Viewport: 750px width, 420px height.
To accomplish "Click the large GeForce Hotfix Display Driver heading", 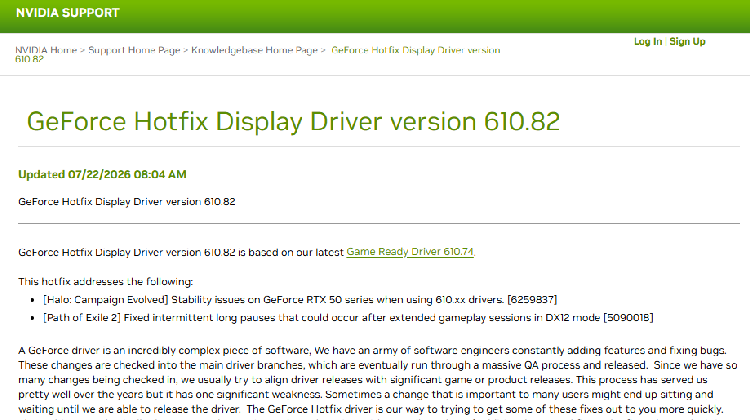I will [x=293, y=122].
